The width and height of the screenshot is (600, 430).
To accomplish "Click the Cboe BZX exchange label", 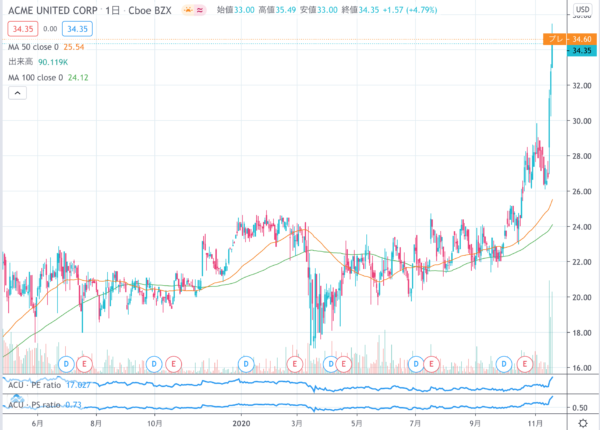I will tap(150, 10).
